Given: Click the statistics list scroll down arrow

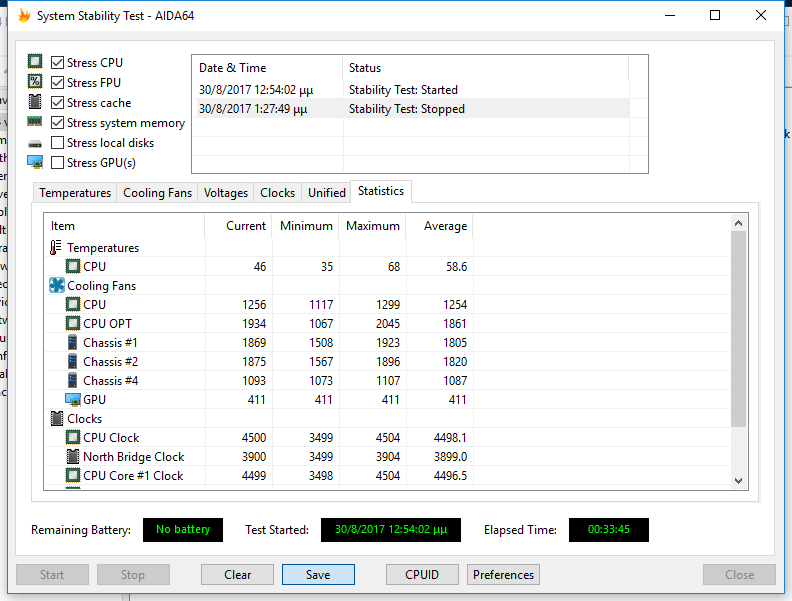Looking at the screenshot, I should 738,481.
